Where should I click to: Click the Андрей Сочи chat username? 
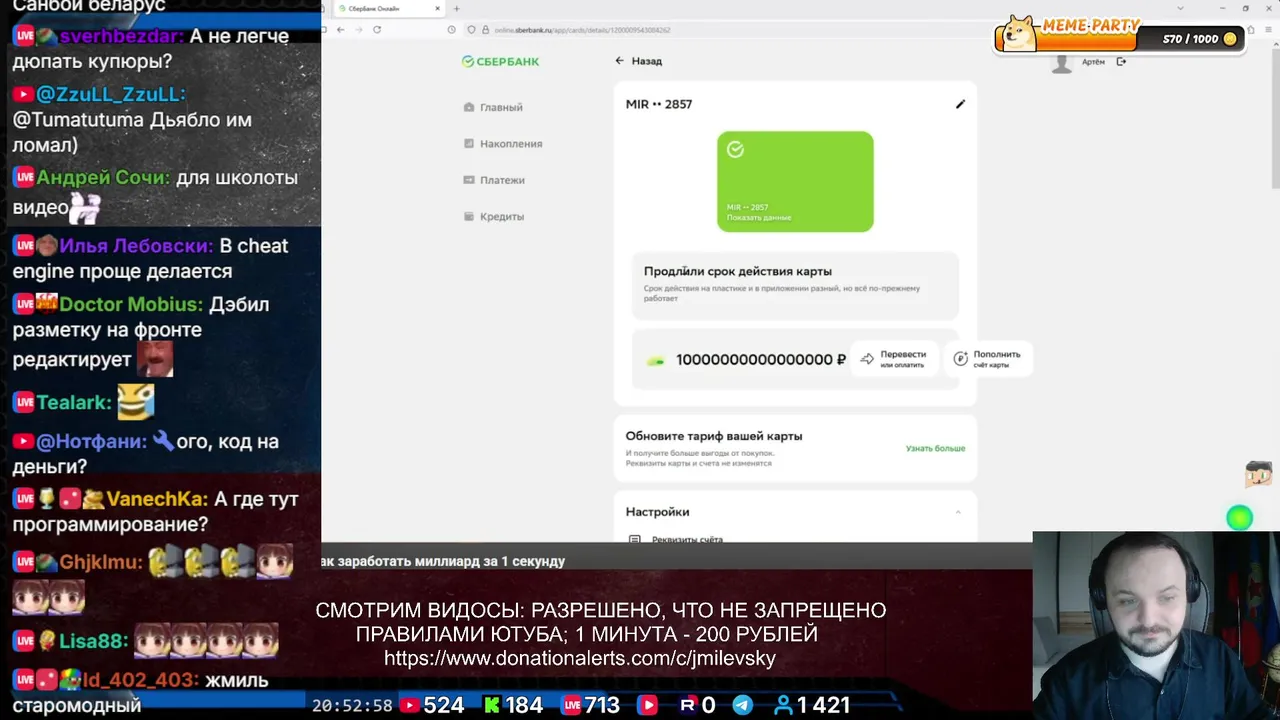[103, 178]
